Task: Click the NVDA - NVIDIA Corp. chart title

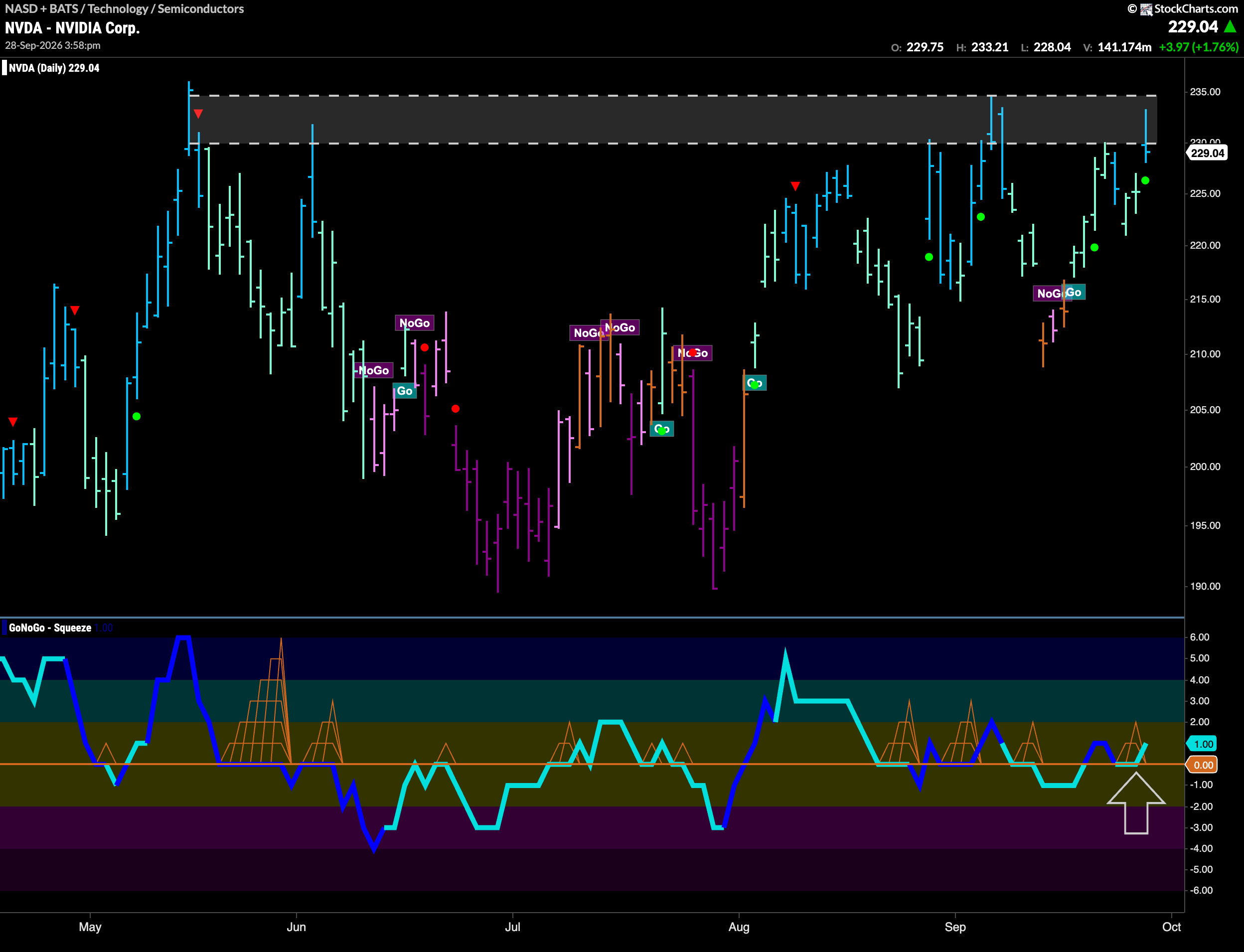Action: coord(72,28)
